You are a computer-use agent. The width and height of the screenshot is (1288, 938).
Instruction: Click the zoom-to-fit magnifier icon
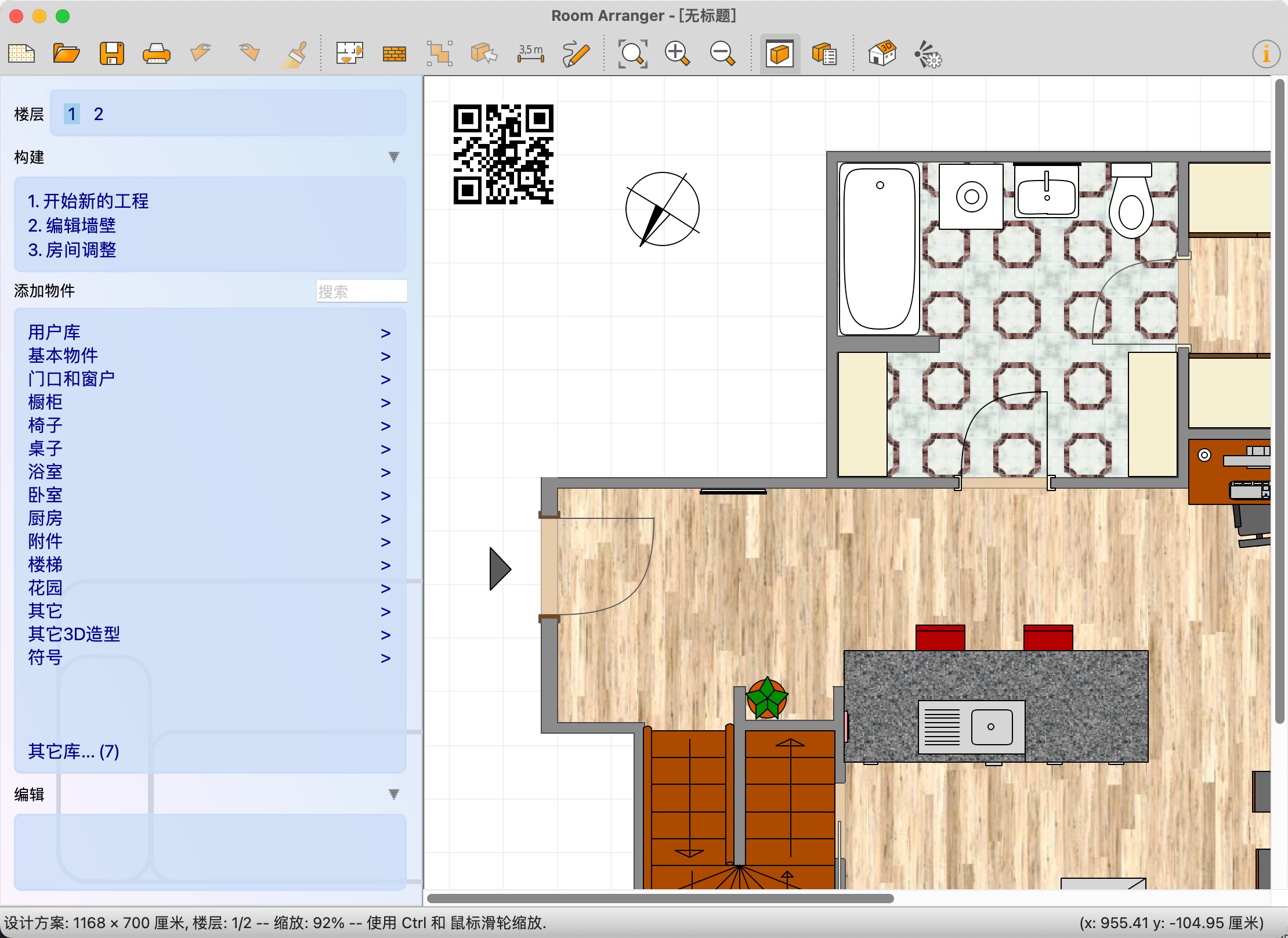coord(632,54)
